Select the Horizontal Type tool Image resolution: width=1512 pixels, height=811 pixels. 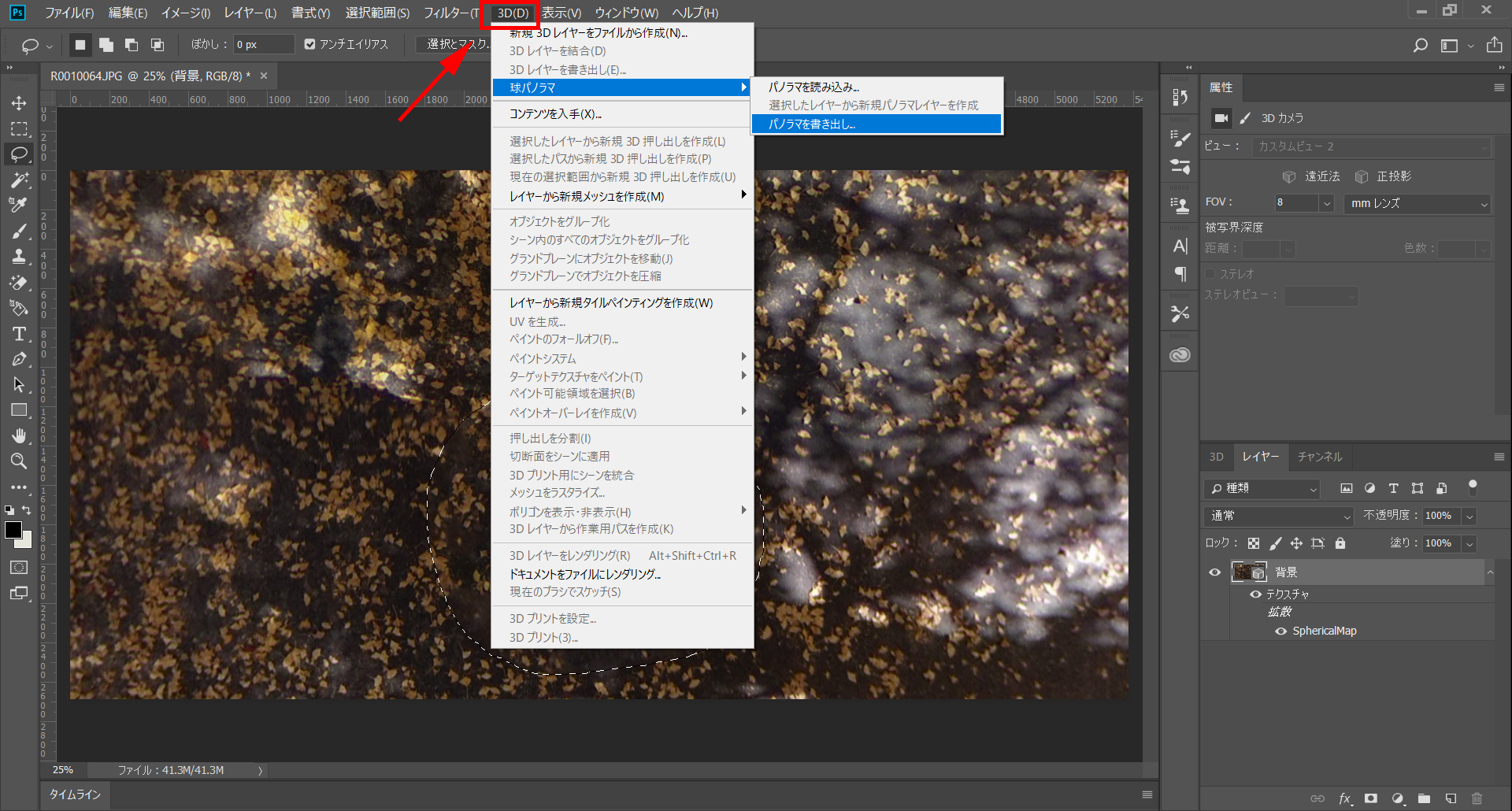pyautogui.click(x=19, y=334)
